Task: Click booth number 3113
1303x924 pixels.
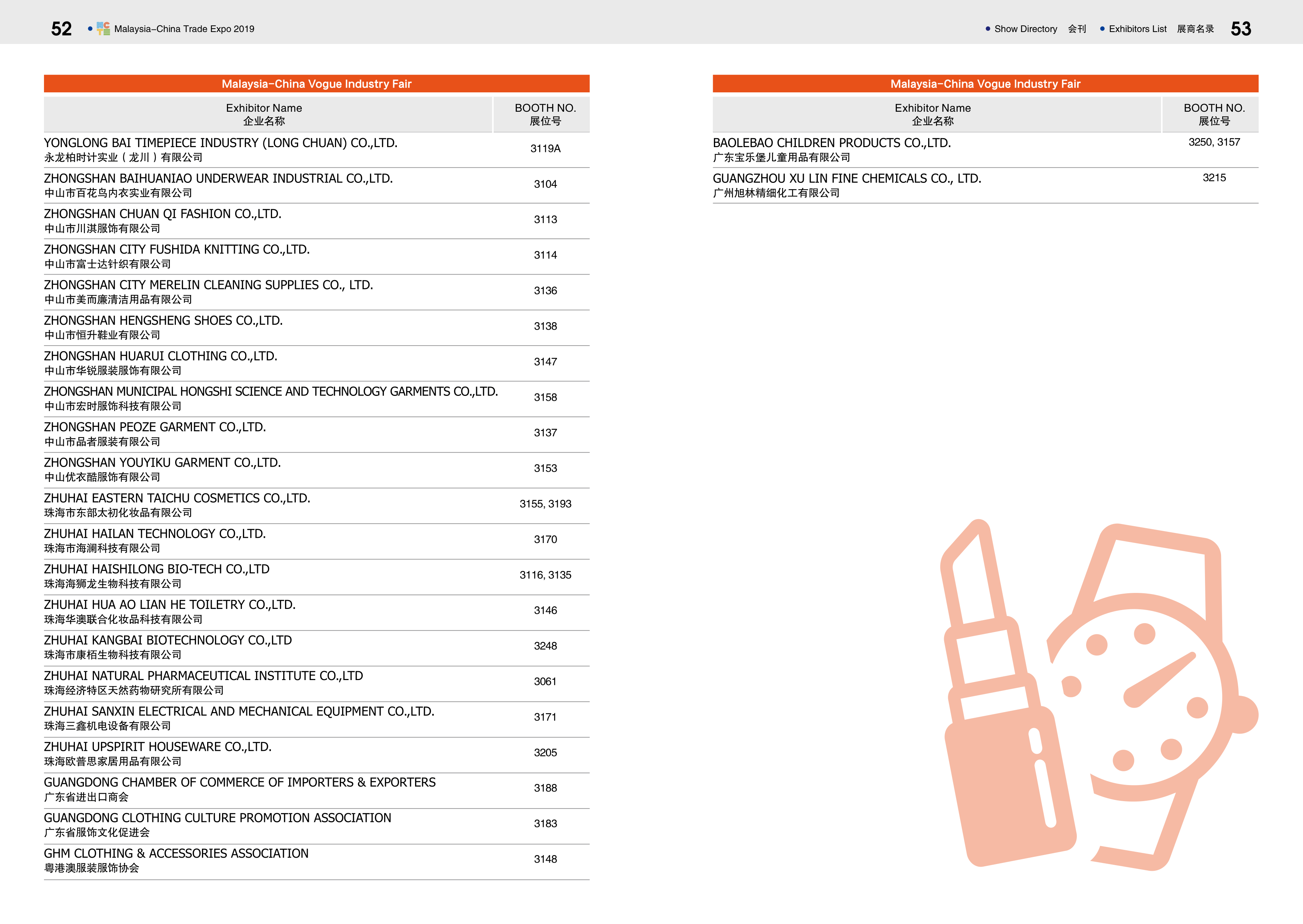Action: [x=545, y=220]
